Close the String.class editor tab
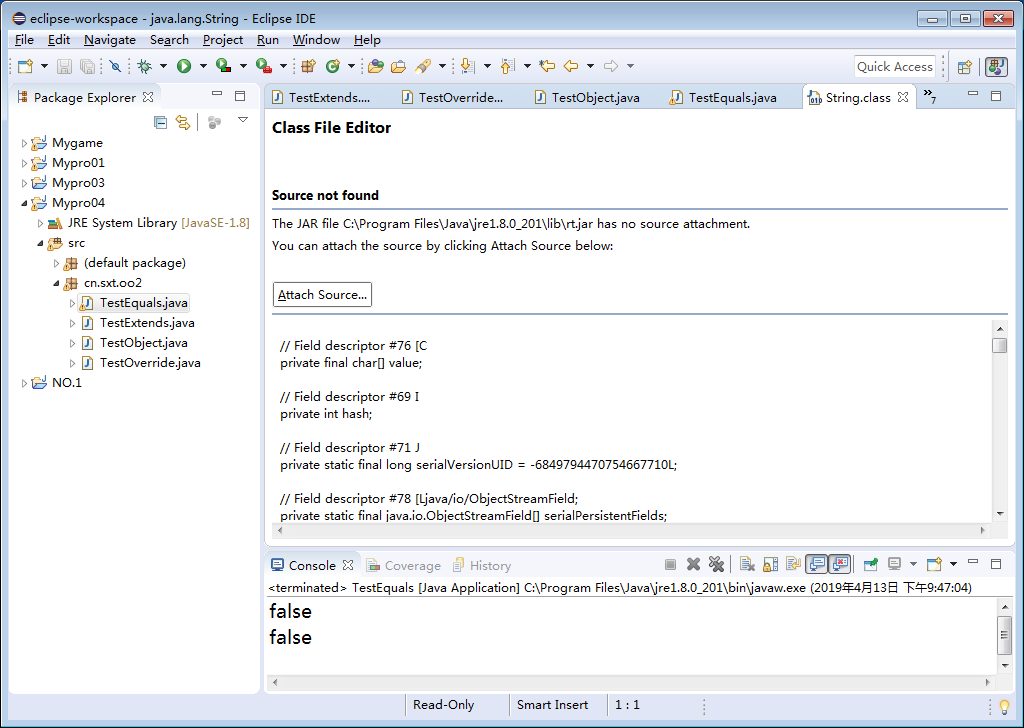Viewport: 1024px width, 728px height. [x=903, y=97]
